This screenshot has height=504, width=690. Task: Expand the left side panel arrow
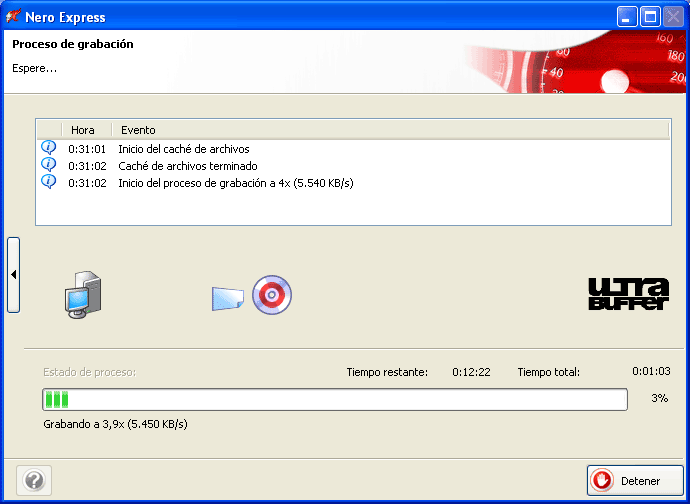coord(14,275)
